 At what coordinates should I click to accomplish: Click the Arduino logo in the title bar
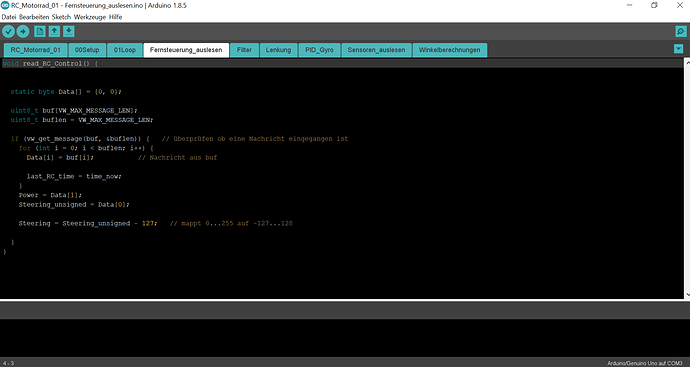click(x=5, y=5)
